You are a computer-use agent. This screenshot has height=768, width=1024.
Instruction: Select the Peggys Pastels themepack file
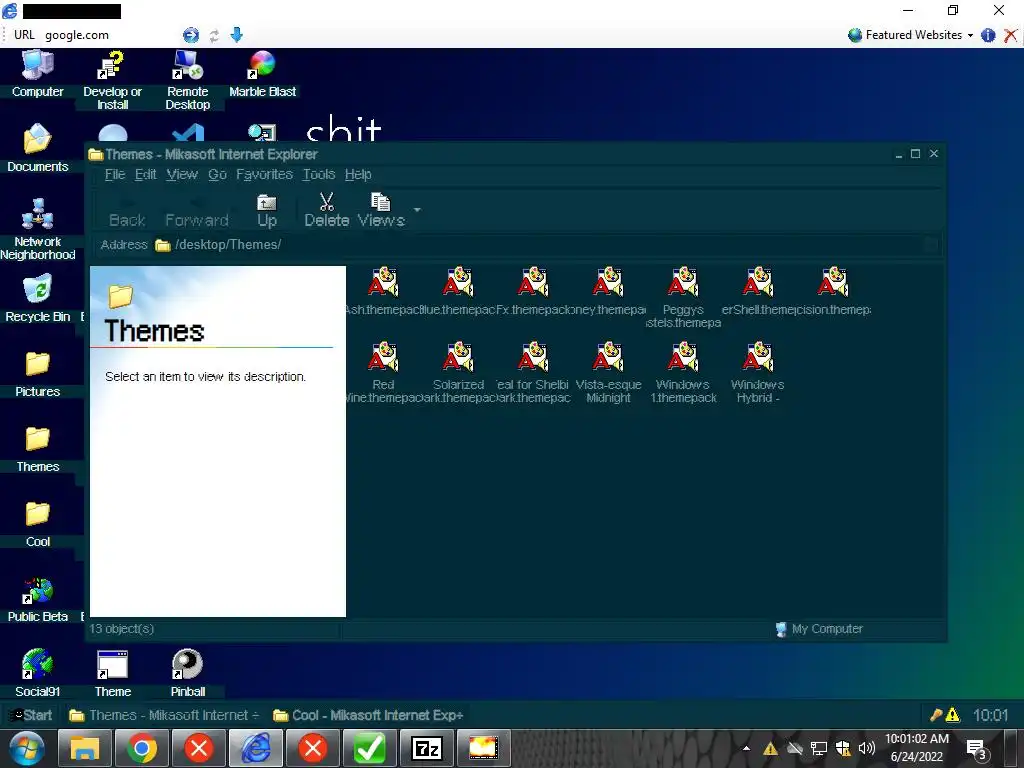pyautogui.click(x=683, y=297)
